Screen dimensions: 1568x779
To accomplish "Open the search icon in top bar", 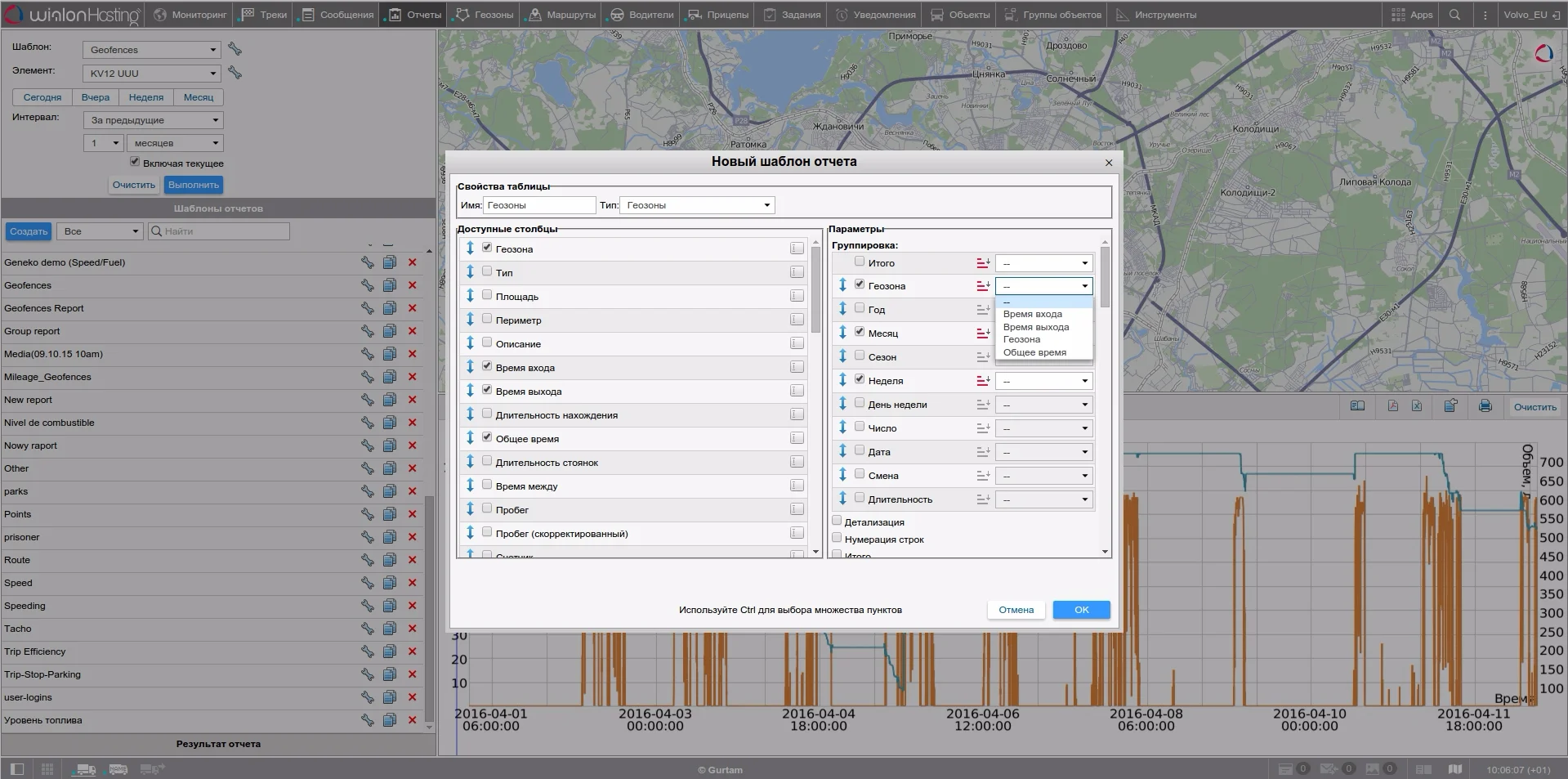I will 1454,15.
